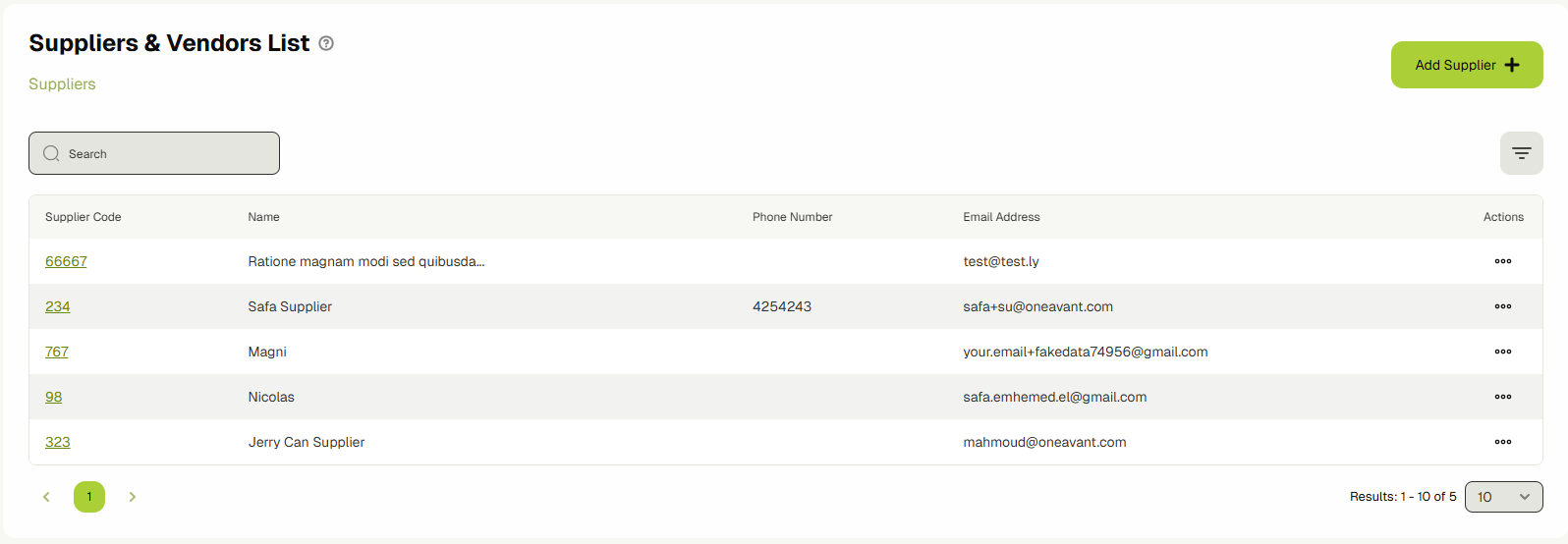Image resolution: width=1568 pixels, height=544 pixels.
Task: Open supplier code 98 link
Action: tap(54, 397)
